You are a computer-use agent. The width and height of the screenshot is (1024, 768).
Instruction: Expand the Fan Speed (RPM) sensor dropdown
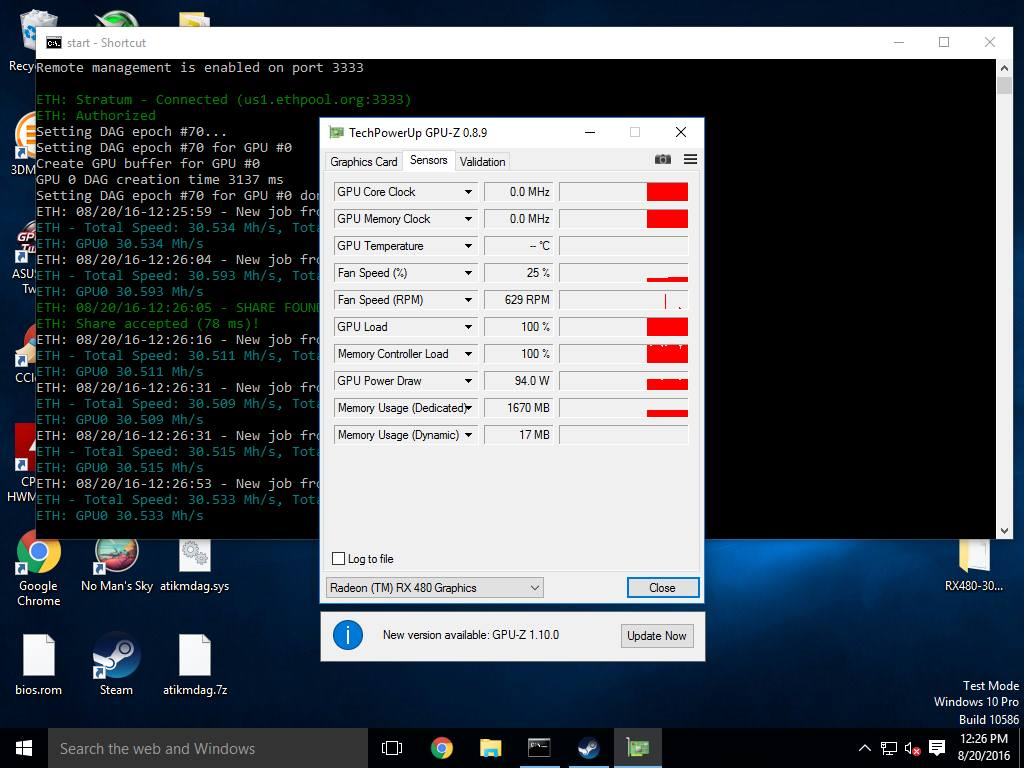tap(468, 300)
